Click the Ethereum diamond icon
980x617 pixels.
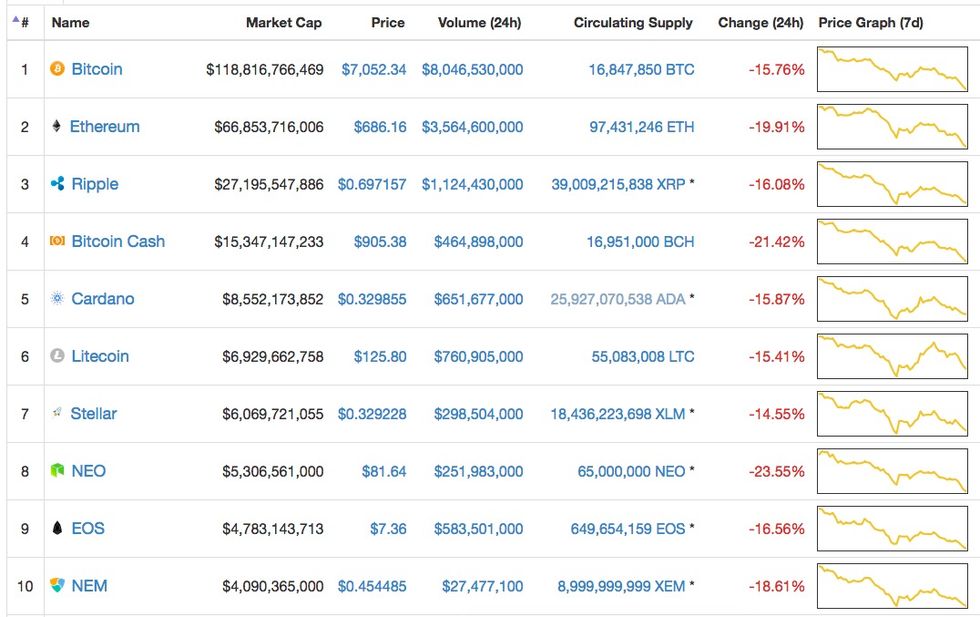tap(57, 127)
